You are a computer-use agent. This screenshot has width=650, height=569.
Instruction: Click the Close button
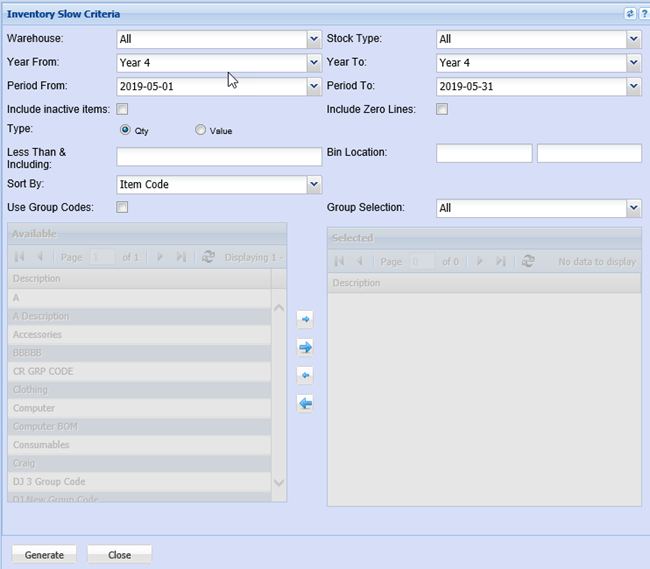tap(119, 555)
